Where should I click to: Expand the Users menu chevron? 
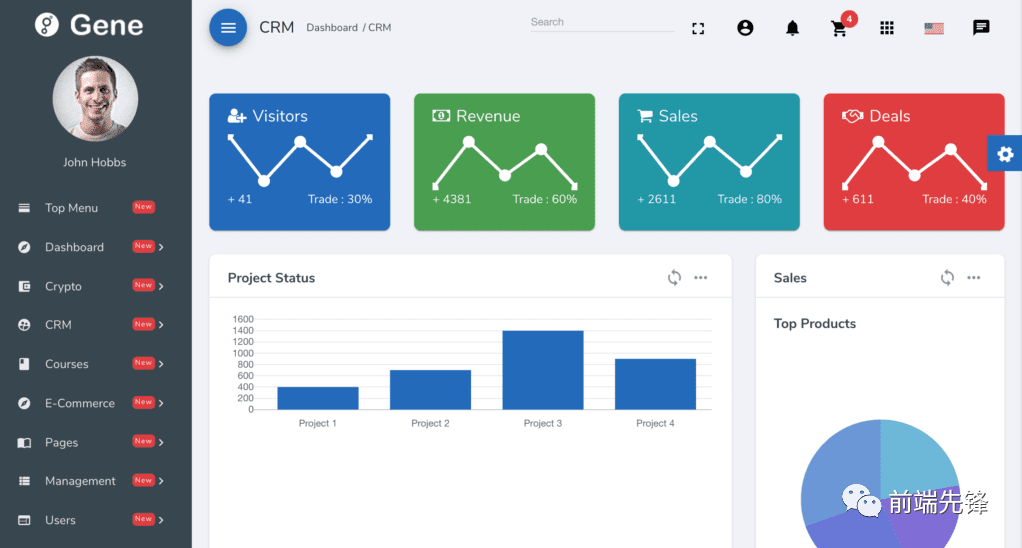161,520
